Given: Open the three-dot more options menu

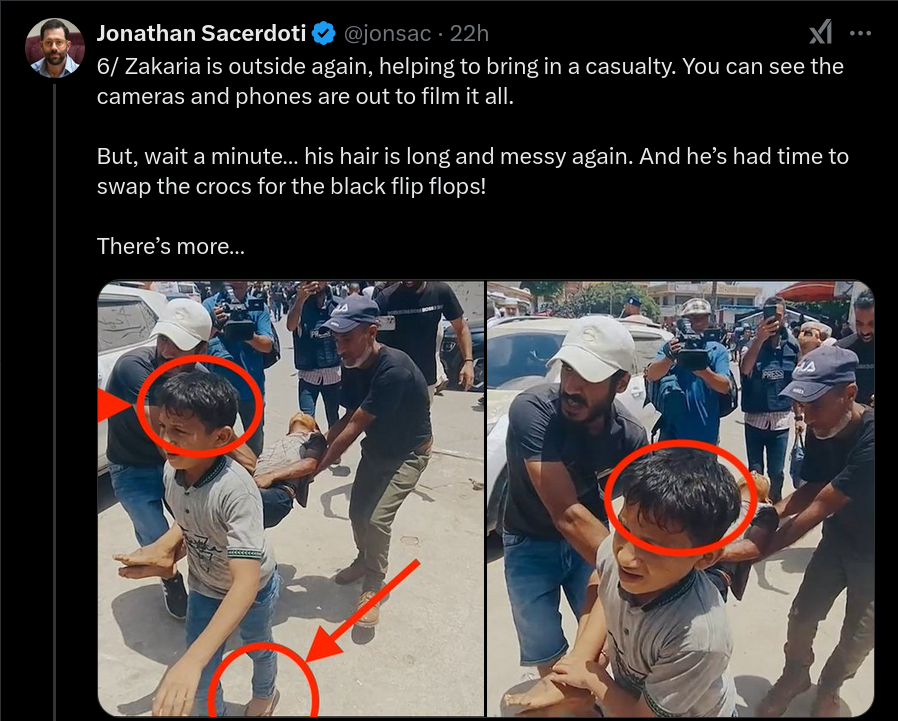Looking at the screenshot, I should (x=860, y=33).
